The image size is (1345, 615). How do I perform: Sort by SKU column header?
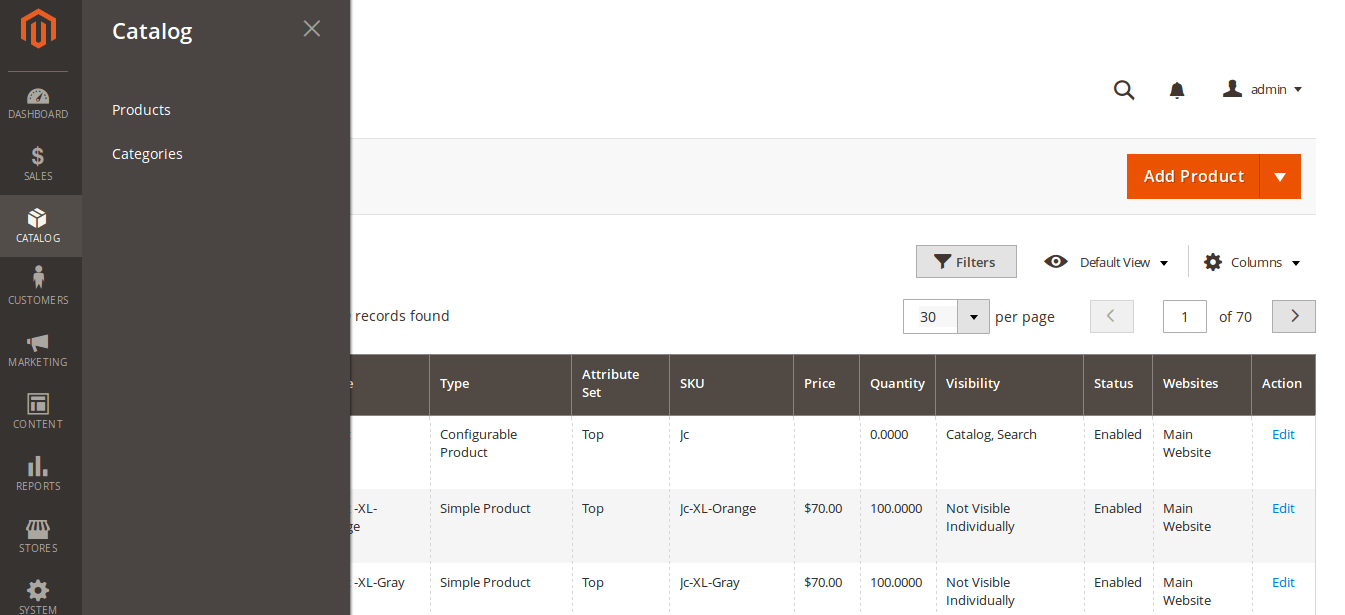pyautogui.click(x=731, y=384)
